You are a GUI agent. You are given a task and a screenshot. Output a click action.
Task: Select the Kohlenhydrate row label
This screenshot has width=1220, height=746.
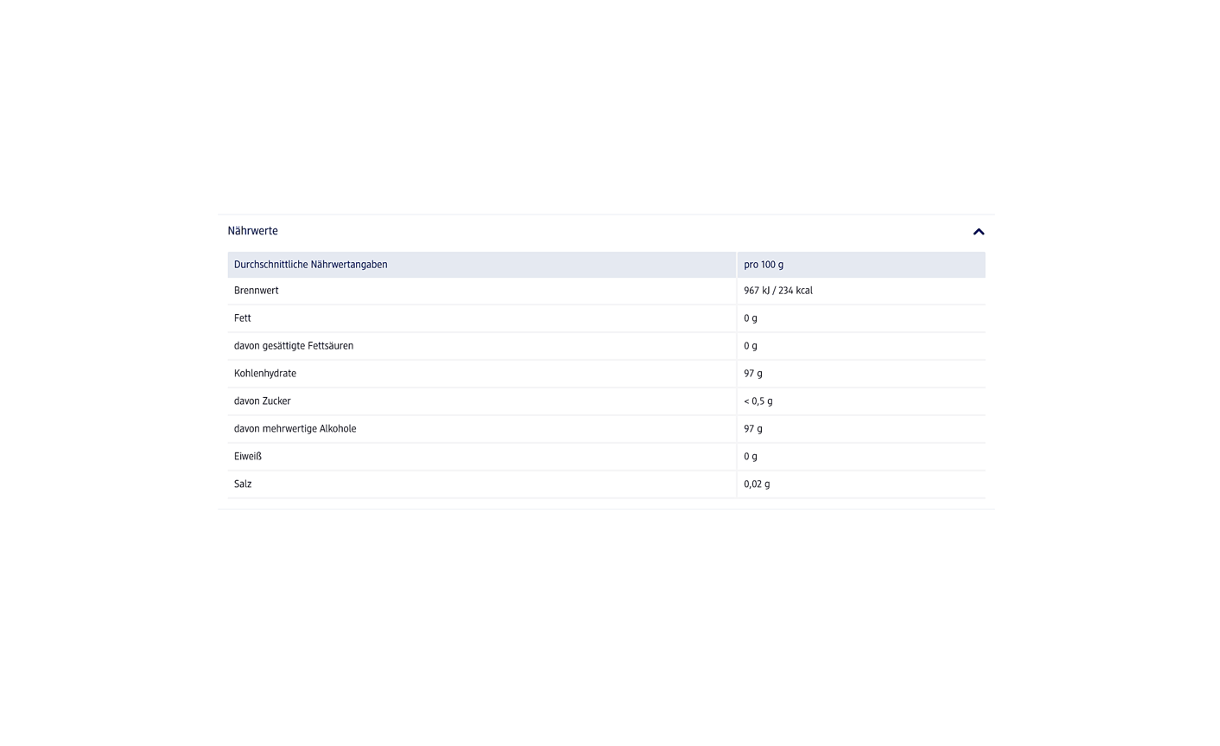[x=265, y=374]
